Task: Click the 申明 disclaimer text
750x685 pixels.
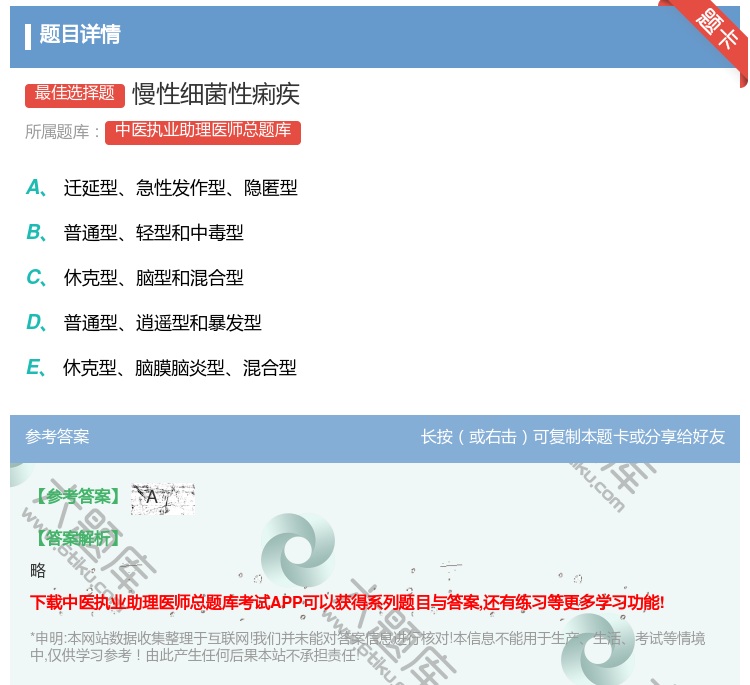Action: coord(367,646)
